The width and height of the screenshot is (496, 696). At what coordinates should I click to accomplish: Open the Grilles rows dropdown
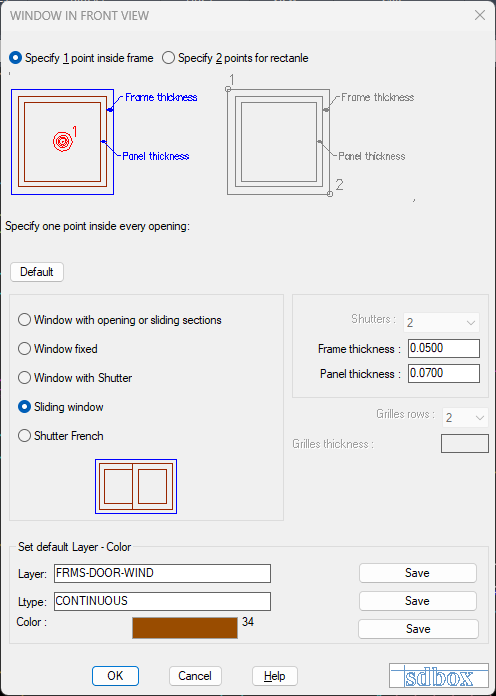[x=465, y=418]
